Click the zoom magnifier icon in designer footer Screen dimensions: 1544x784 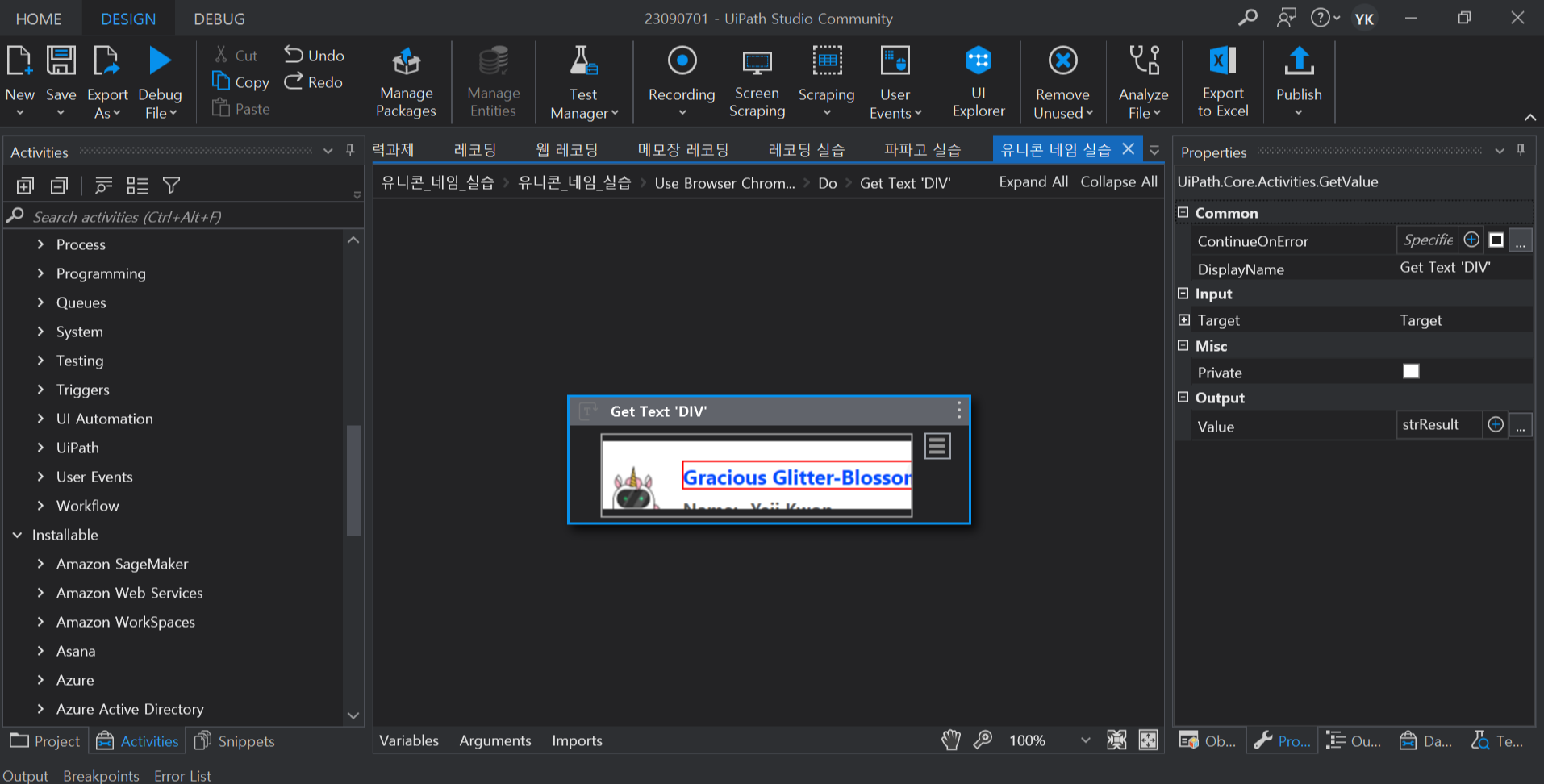click(983, 740)
